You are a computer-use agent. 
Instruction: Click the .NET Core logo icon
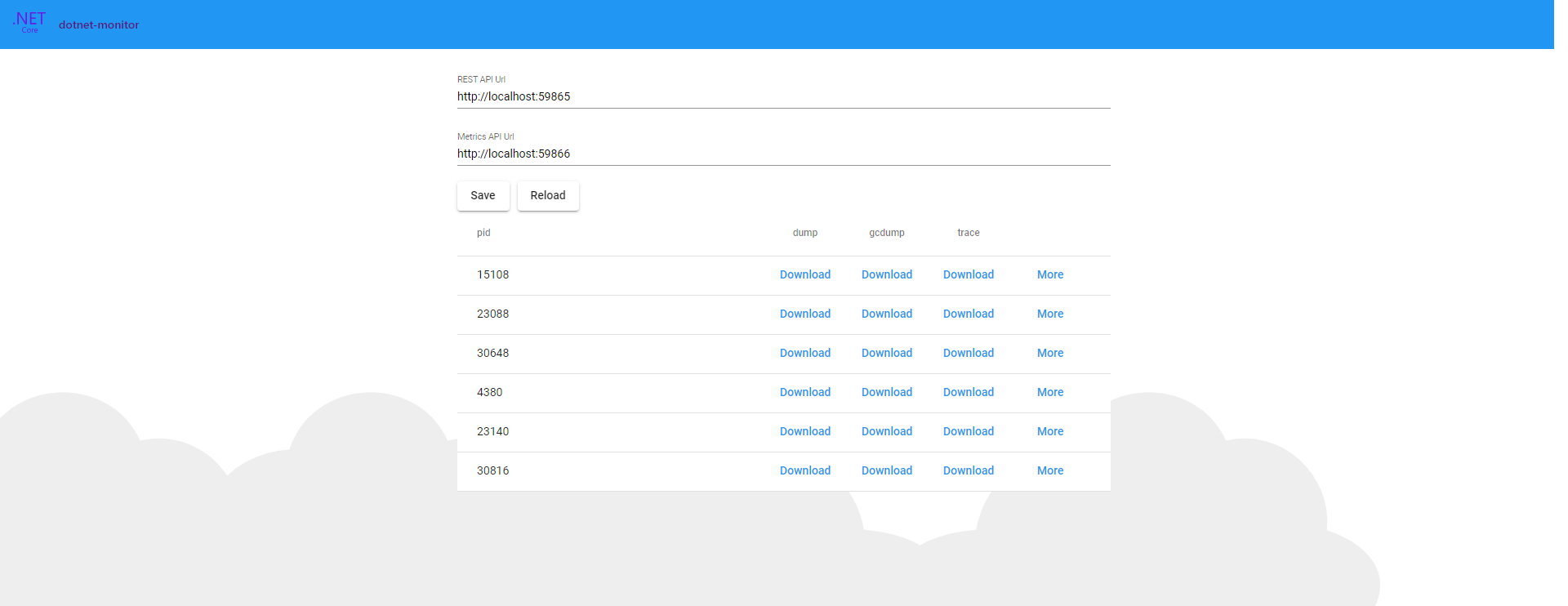[x=29, y=22]
